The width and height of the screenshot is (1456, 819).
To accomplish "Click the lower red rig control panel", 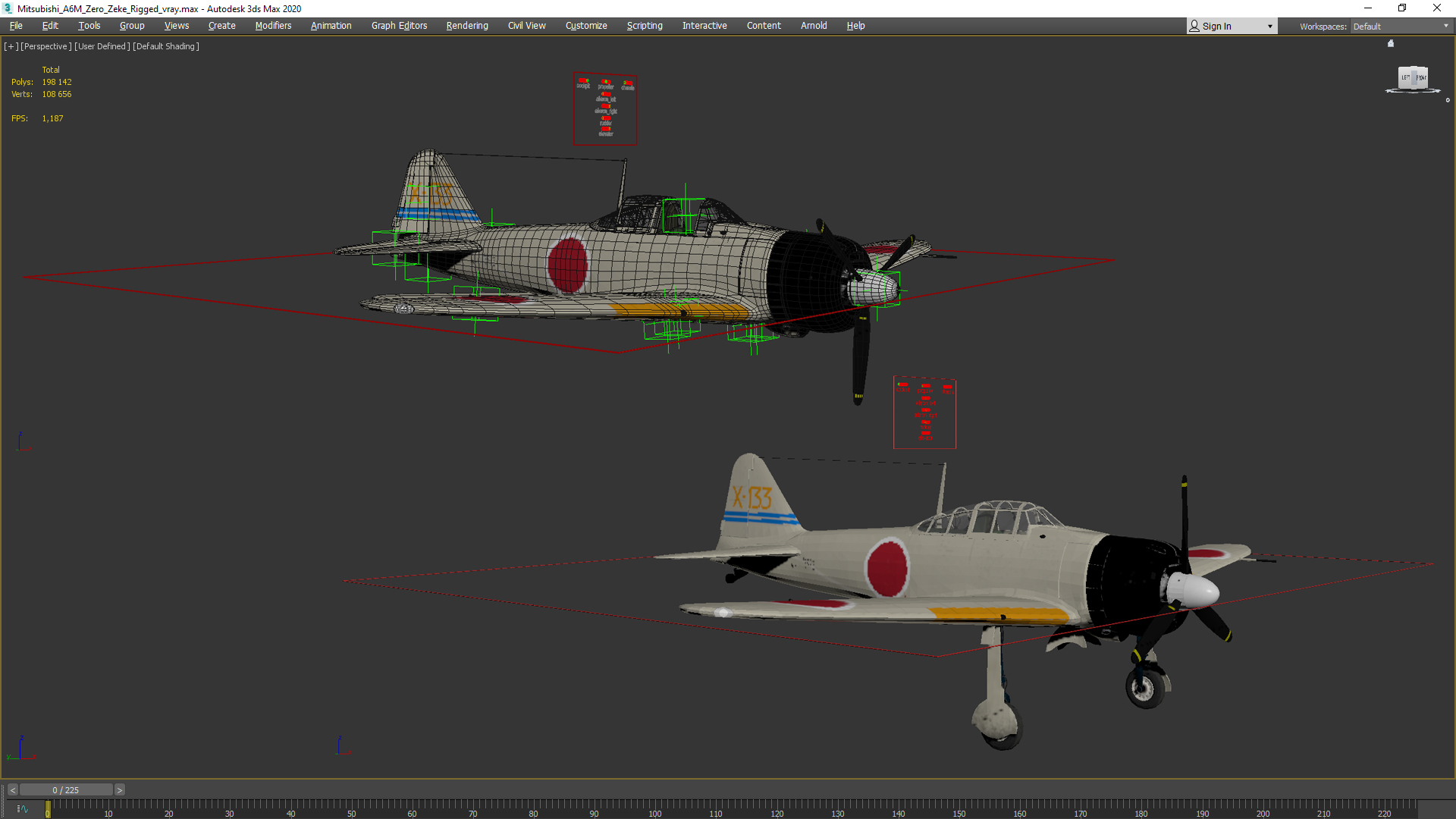I will (924, 413).
